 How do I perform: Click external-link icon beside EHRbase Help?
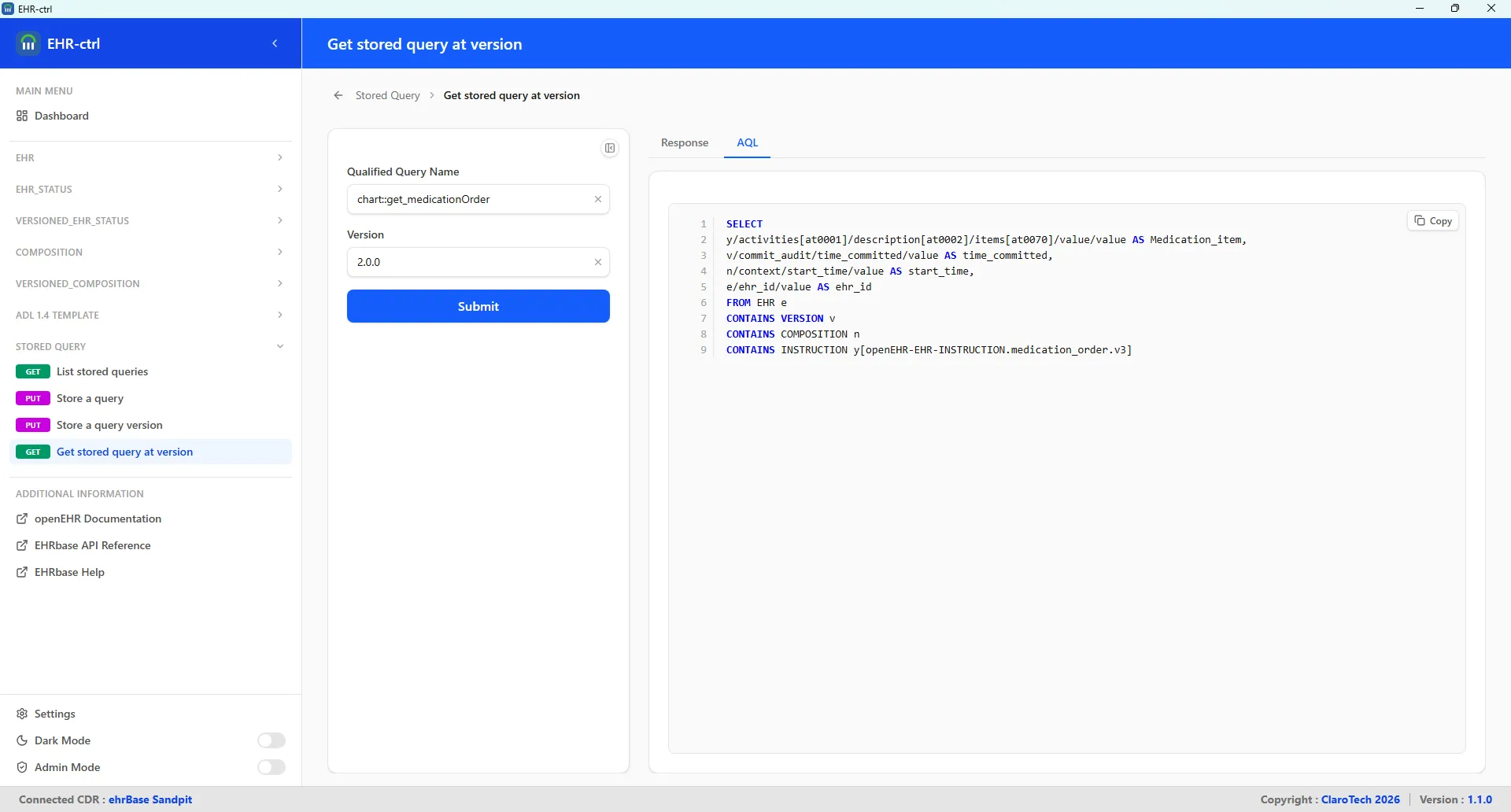22,572
